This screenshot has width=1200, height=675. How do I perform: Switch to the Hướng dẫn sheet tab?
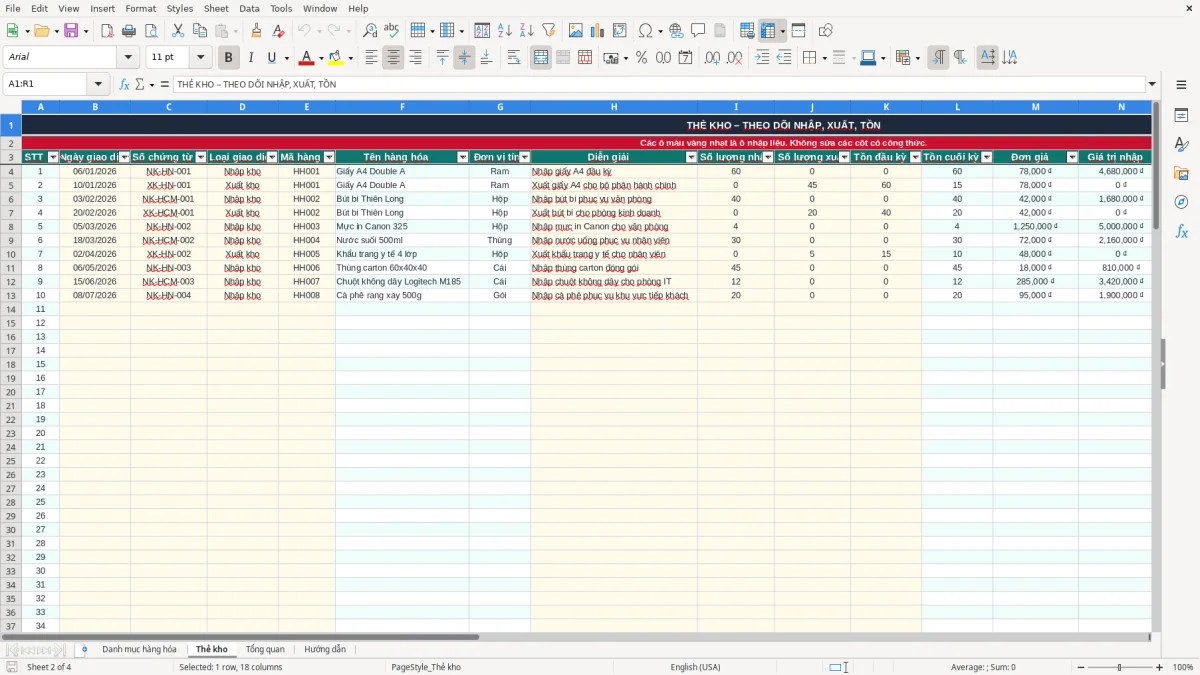[325, 650]
